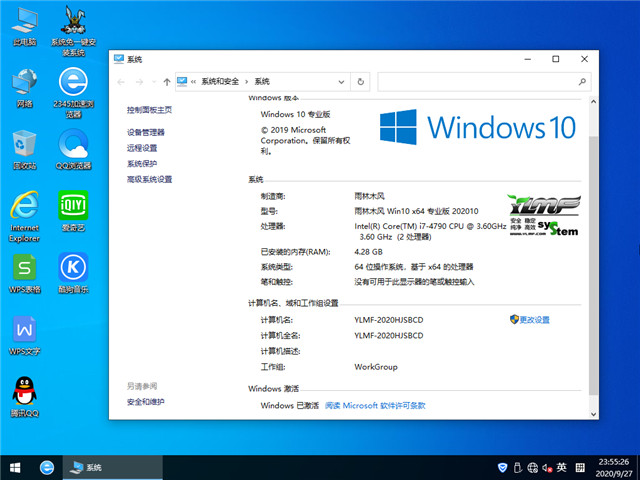The height and width of the screenshot is (480, 640).
Task: Open 控制面板主页 link
Action: [149, 110]
